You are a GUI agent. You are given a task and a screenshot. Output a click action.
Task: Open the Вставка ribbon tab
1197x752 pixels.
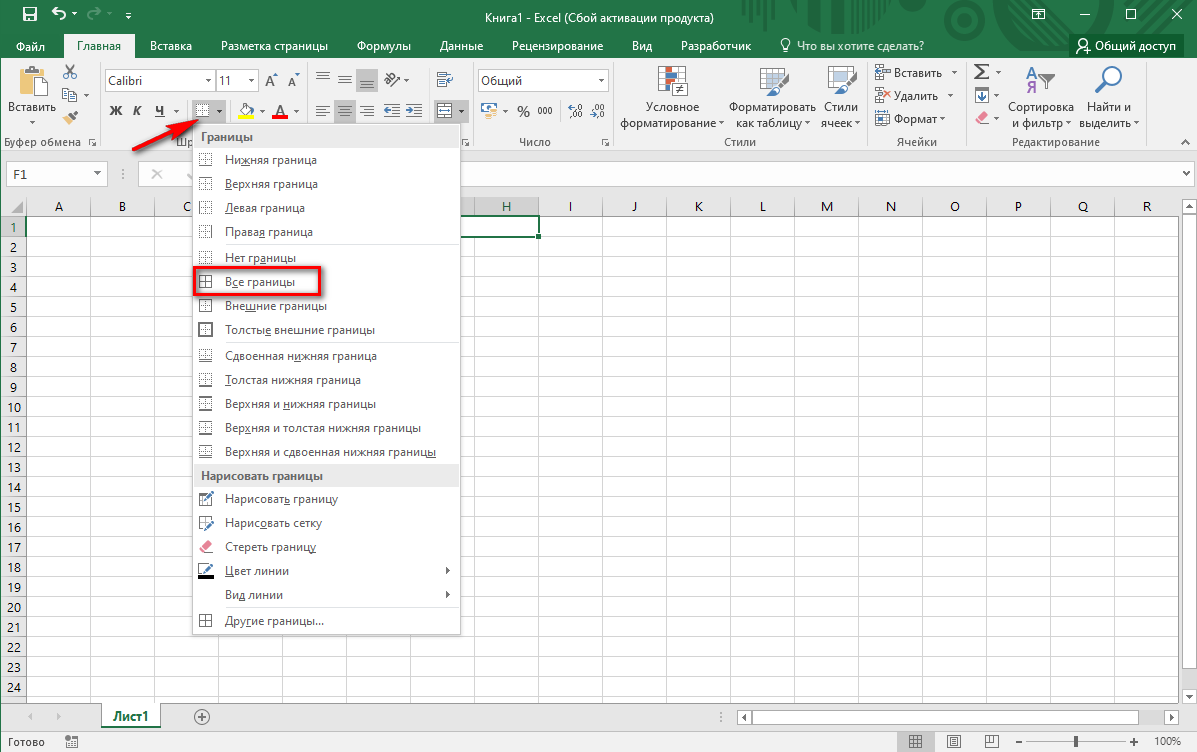pos(171,46)
